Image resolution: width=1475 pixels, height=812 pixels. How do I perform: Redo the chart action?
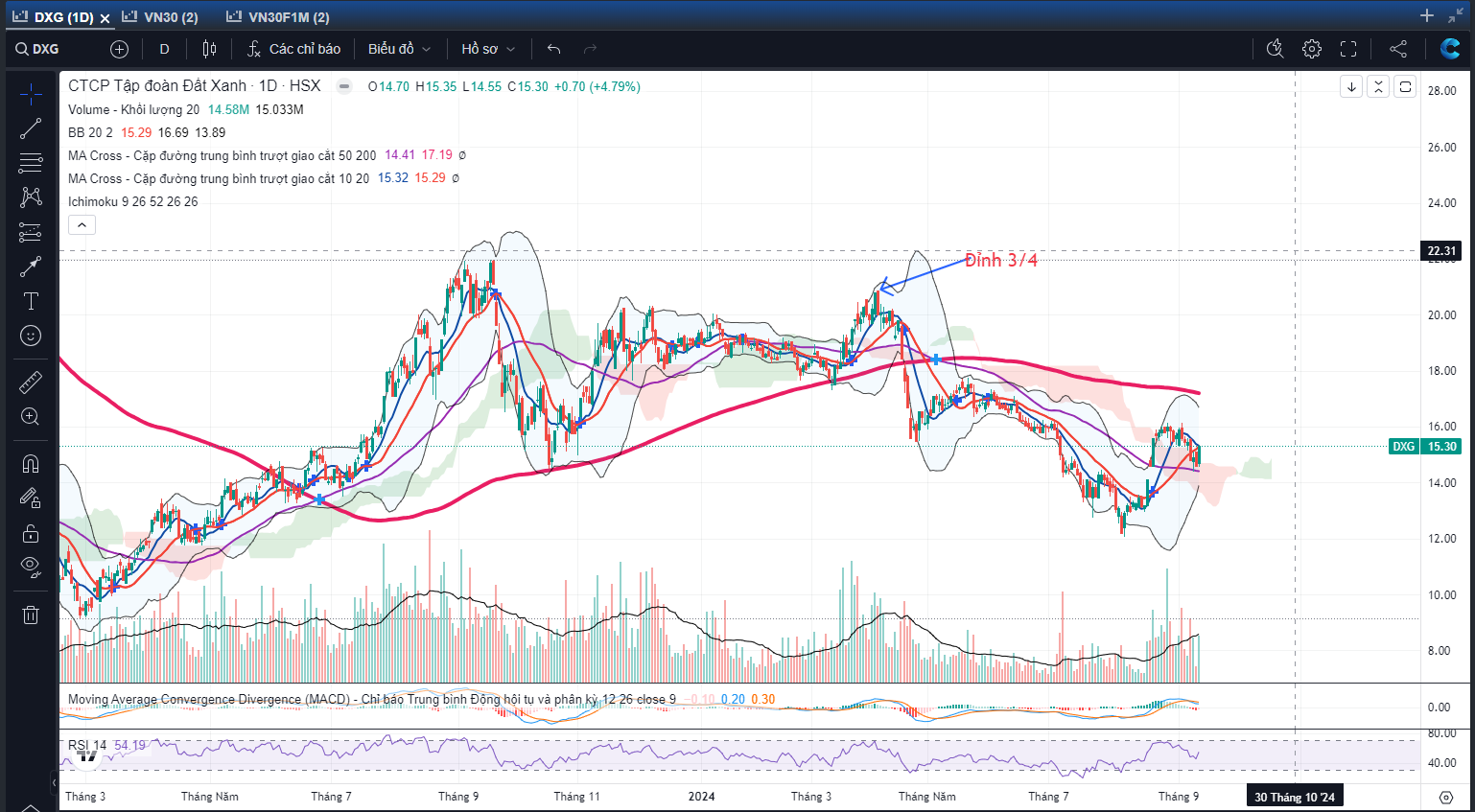click(x=590, y=49)
